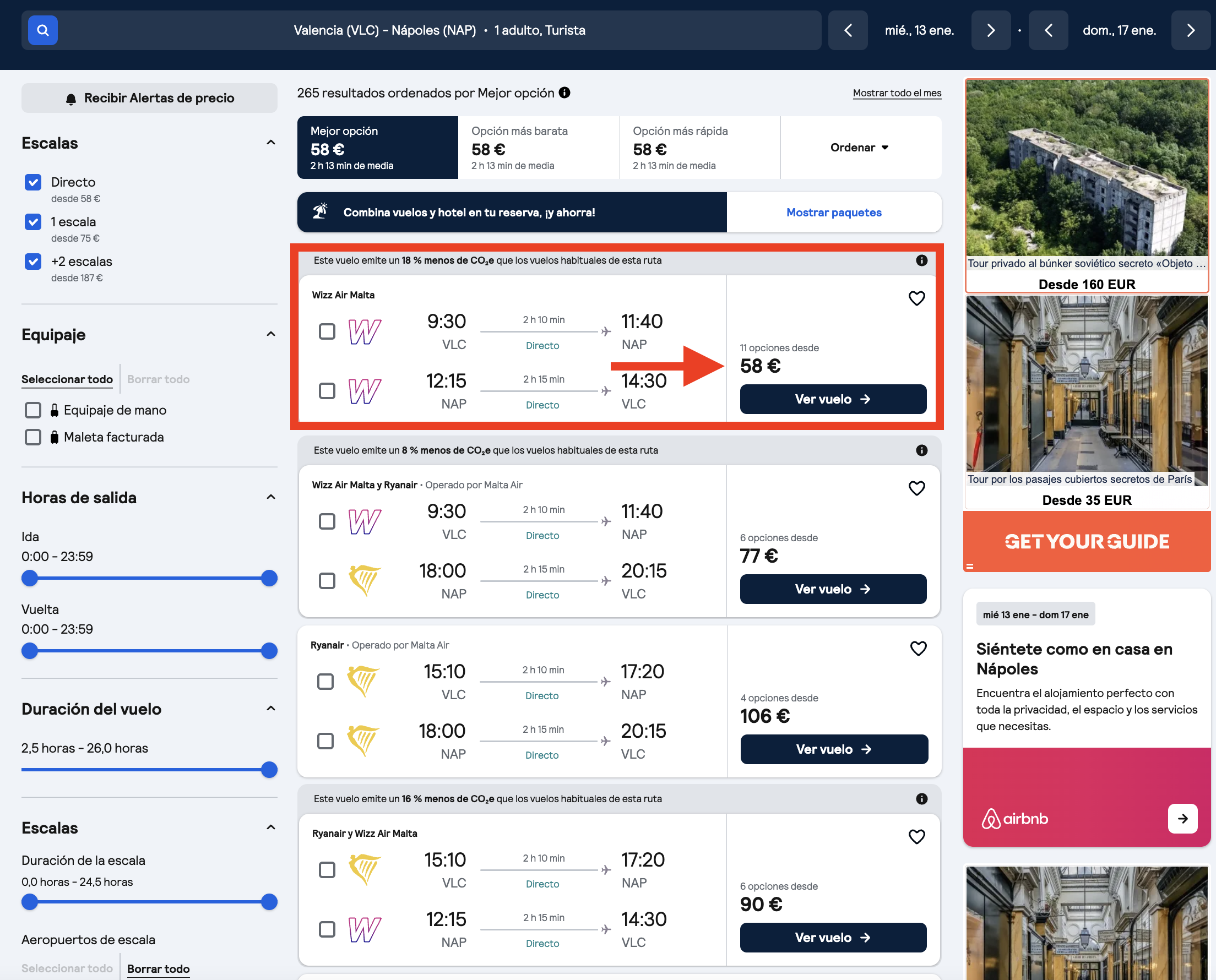Click the Duración del vuelo slider handle
The height and width of the screenshot is (980, 1216).
coord(269,770)
